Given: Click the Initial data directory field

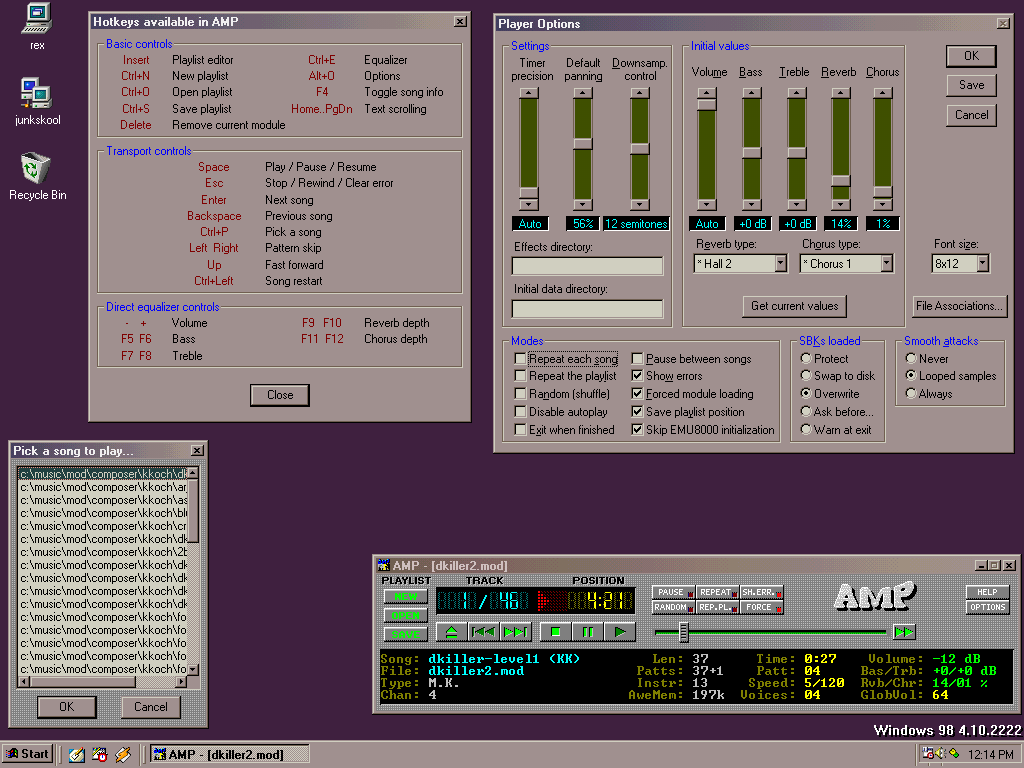Looking at the screenshot, I should 587,309.
